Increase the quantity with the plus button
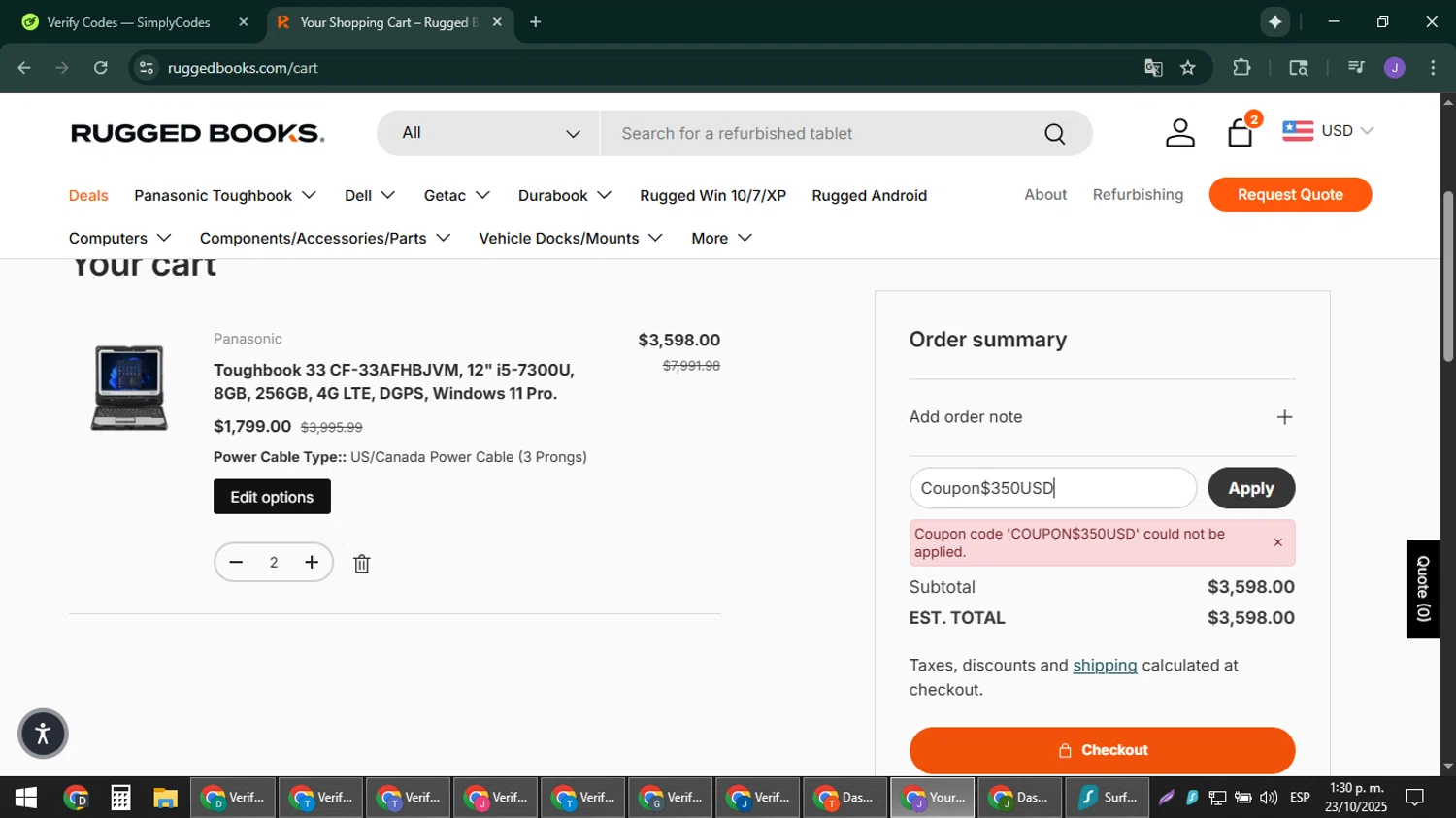This screenshot has height=818, width=1456. click(x=312, y=563)
